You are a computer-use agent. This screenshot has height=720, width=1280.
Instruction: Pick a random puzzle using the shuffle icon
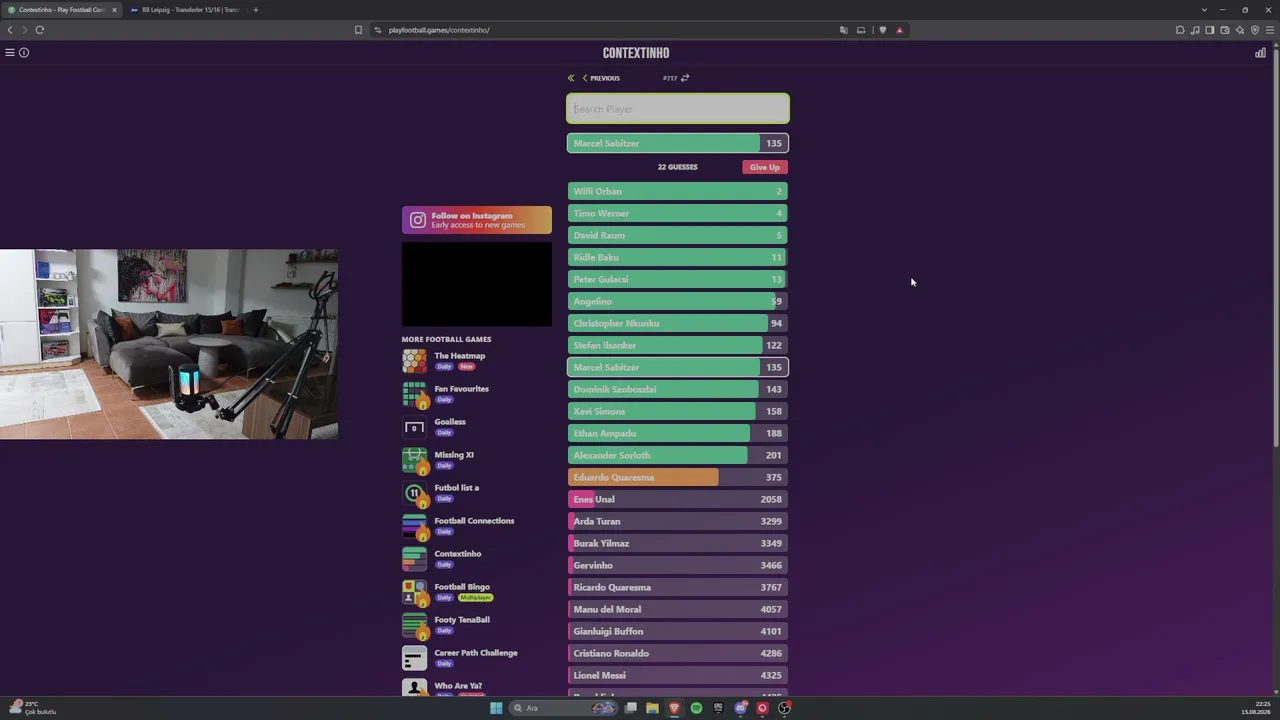point(685,78)
